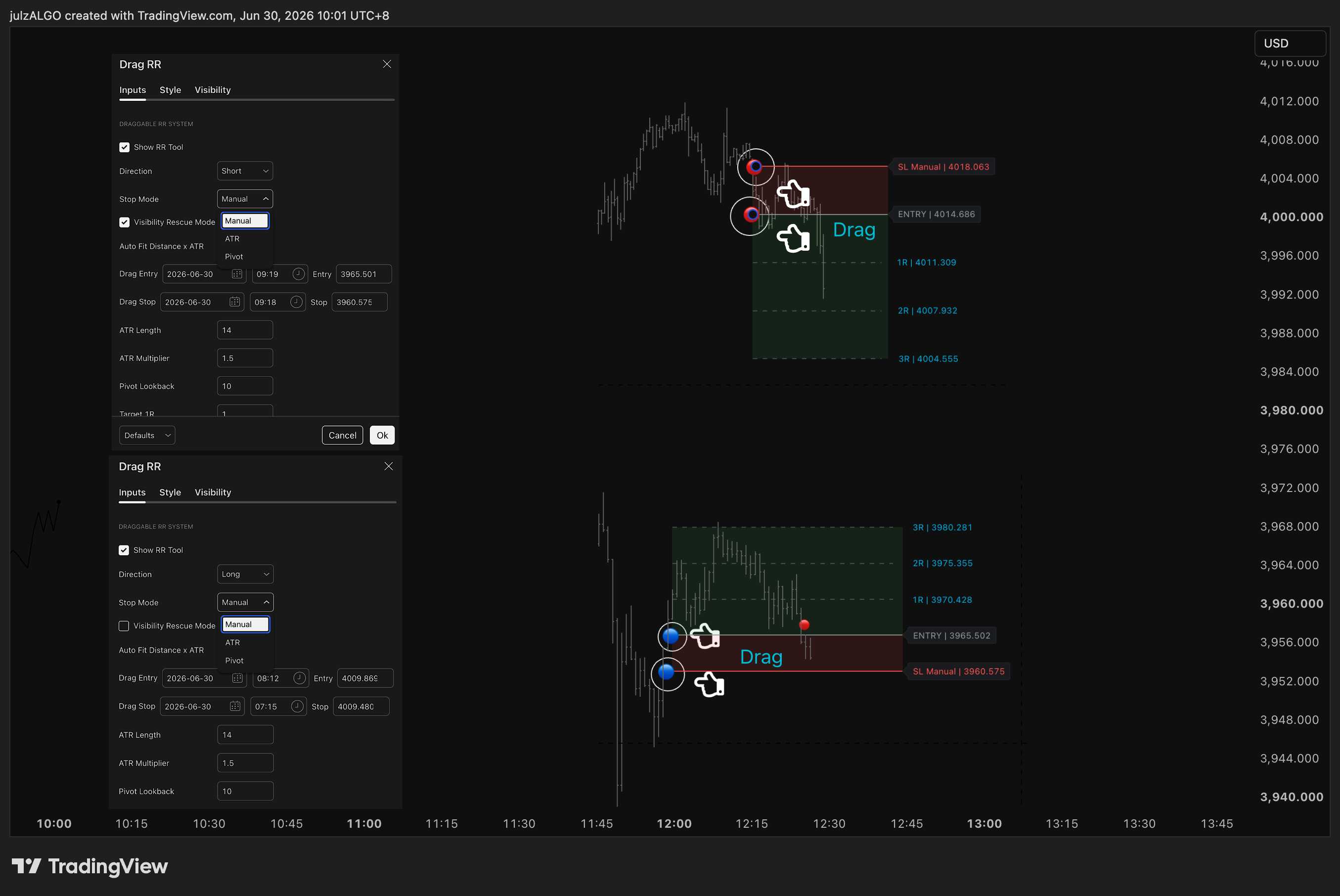
Task: Switch to Style tab in top dialog
Action: (170, 90)
